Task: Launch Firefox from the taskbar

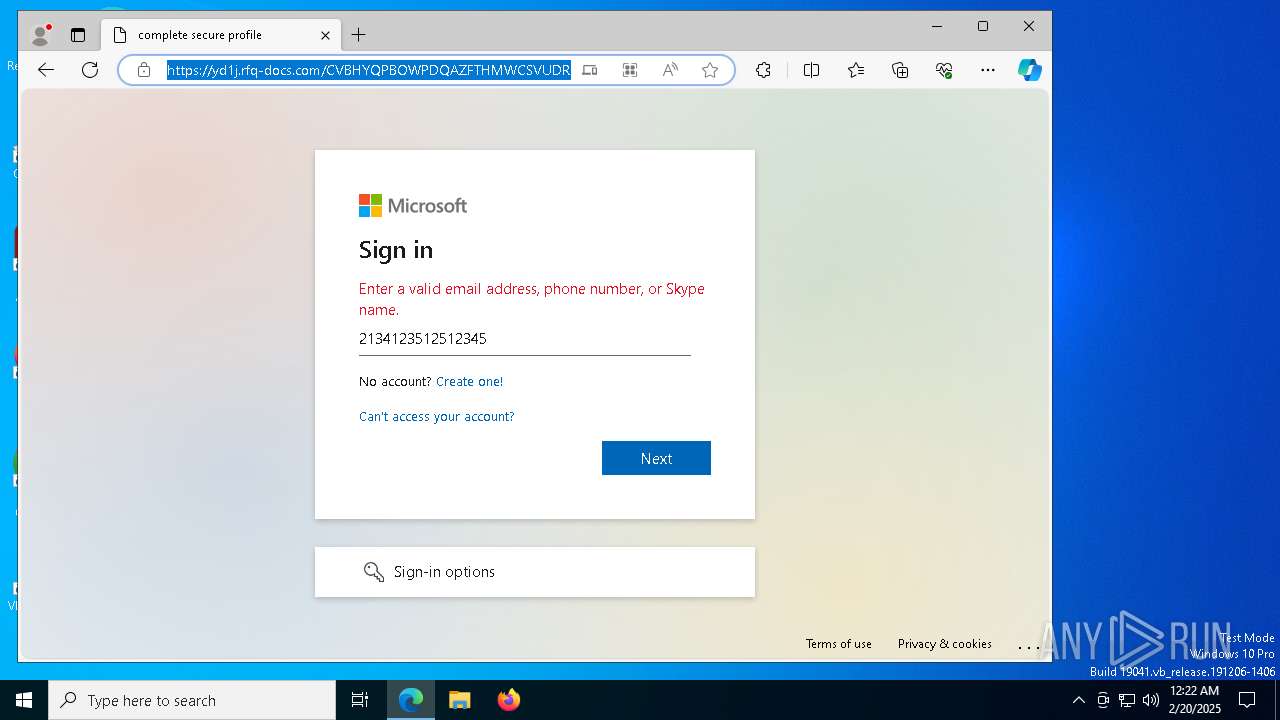Action: click(x=508, y=700)
